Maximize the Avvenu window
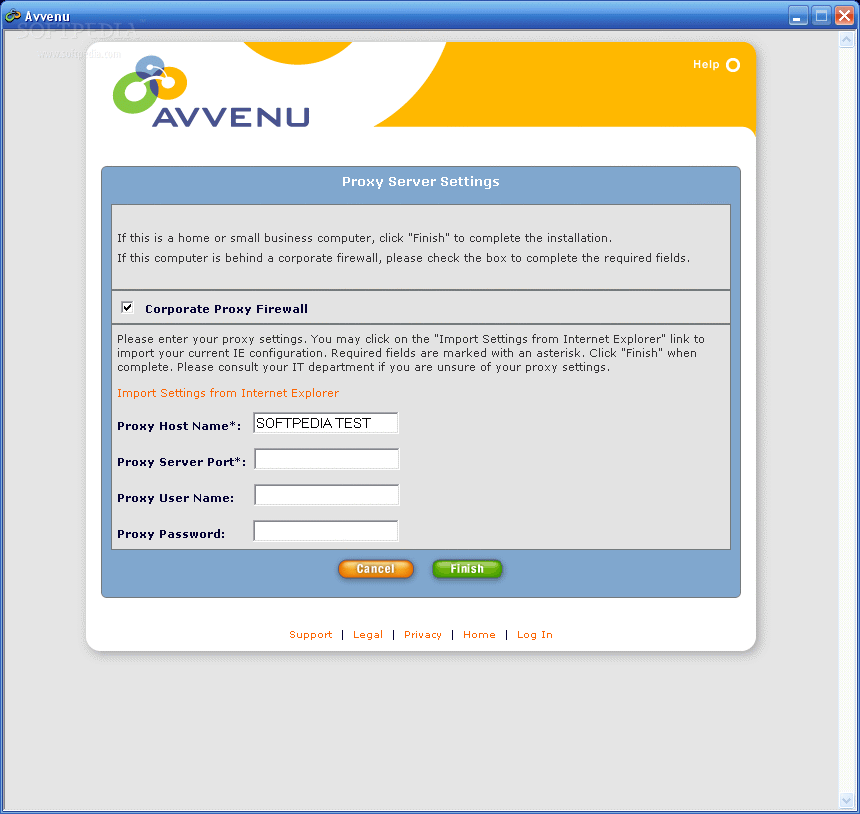This screenshot has height=814, width=860. (821, 15)
